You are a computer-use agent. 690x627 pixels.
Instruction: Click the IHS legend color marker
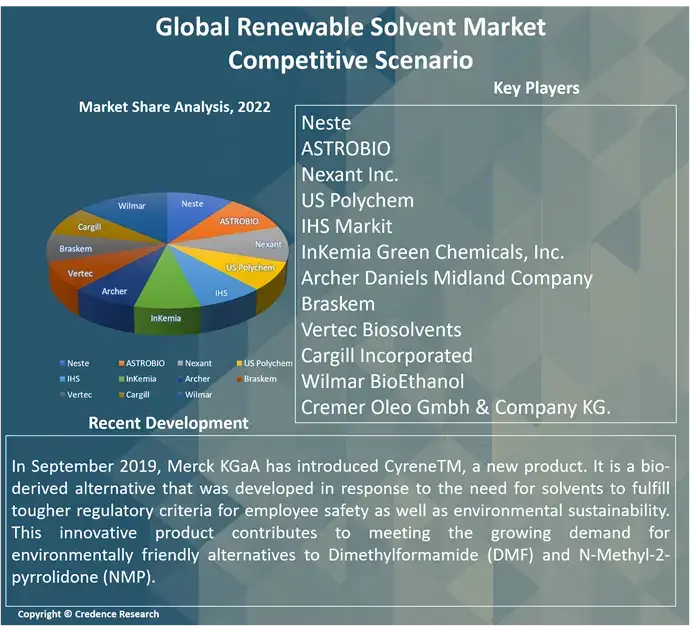click(62, 379)
